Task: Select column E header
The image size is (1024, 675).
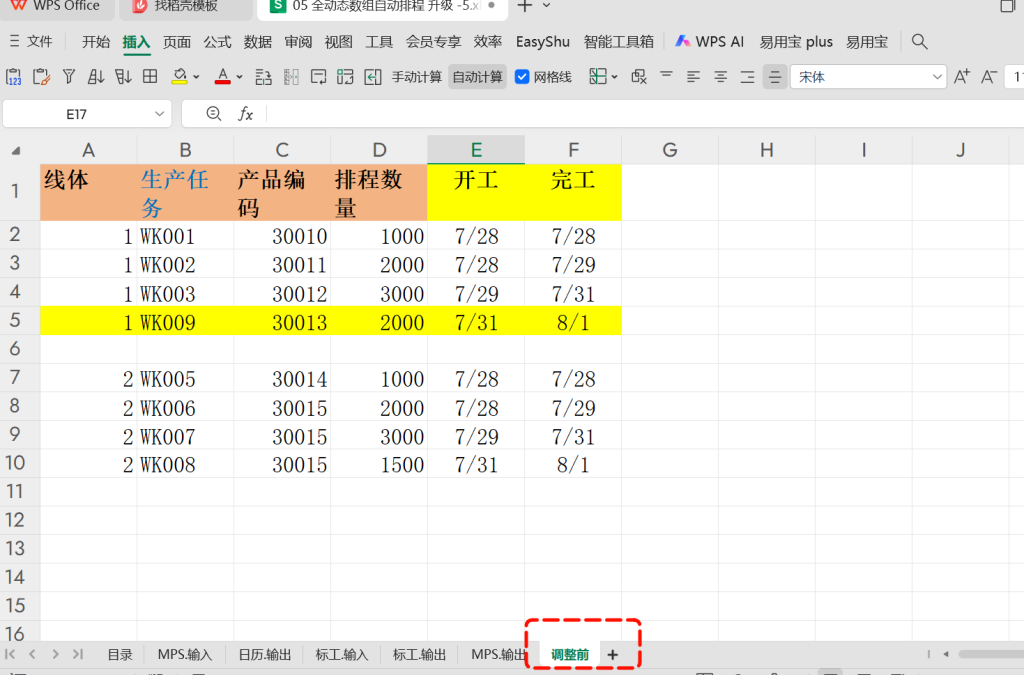Action: point(476,150)
